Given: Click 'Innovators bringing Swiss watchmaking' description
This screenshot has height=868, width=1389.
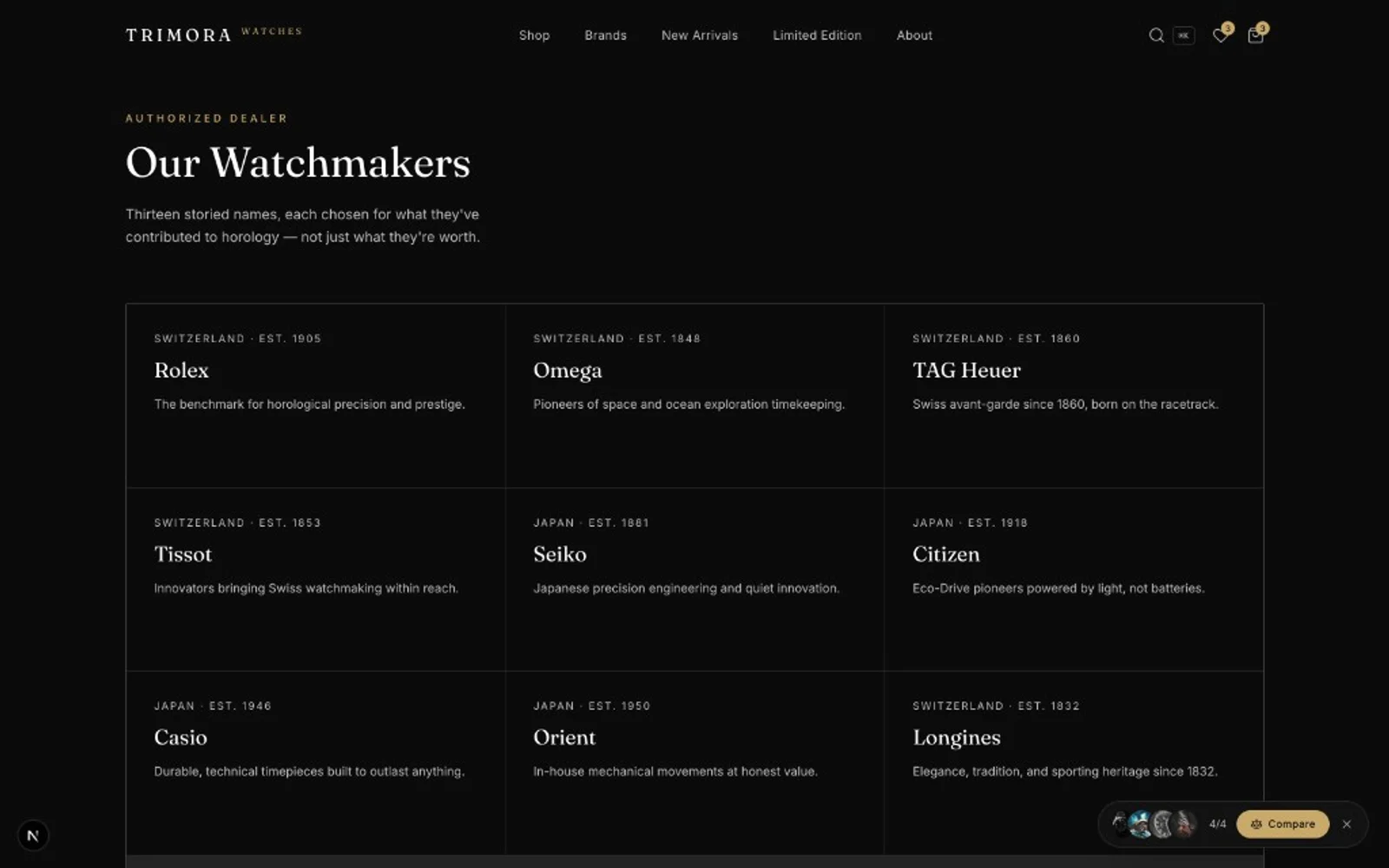Looking at the screenshot, I should pos(306,589).
